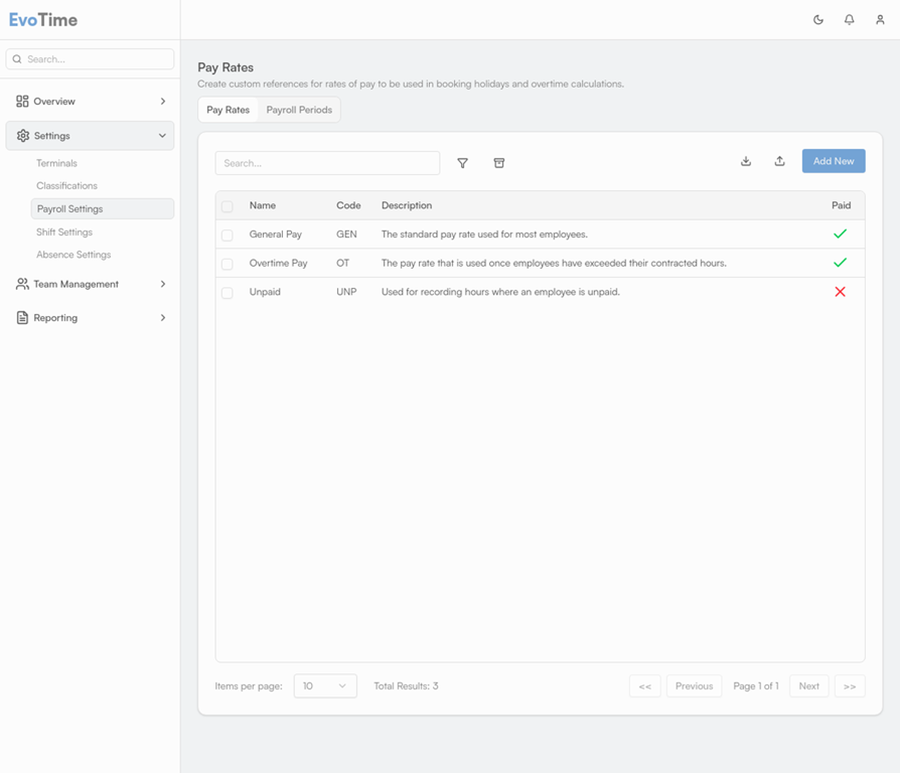Open the items per page dropdown
This screenshot has height=773, width=900.
point(325,686)
